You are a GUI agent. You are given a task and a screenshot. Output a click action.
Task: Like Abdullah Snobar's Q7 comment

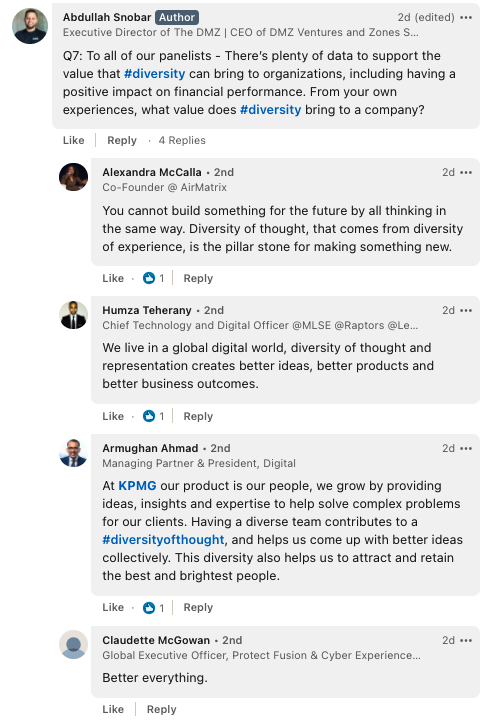(74, 140)
